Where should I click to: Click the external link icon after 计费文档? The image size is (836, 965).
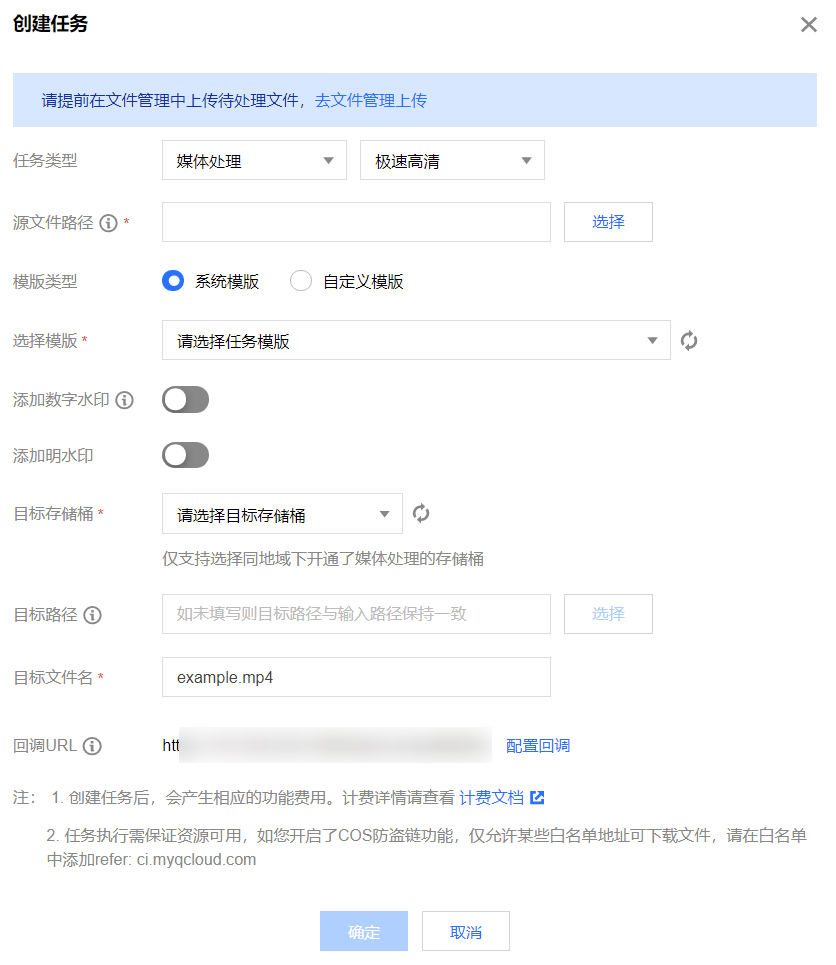pos(537,798)
